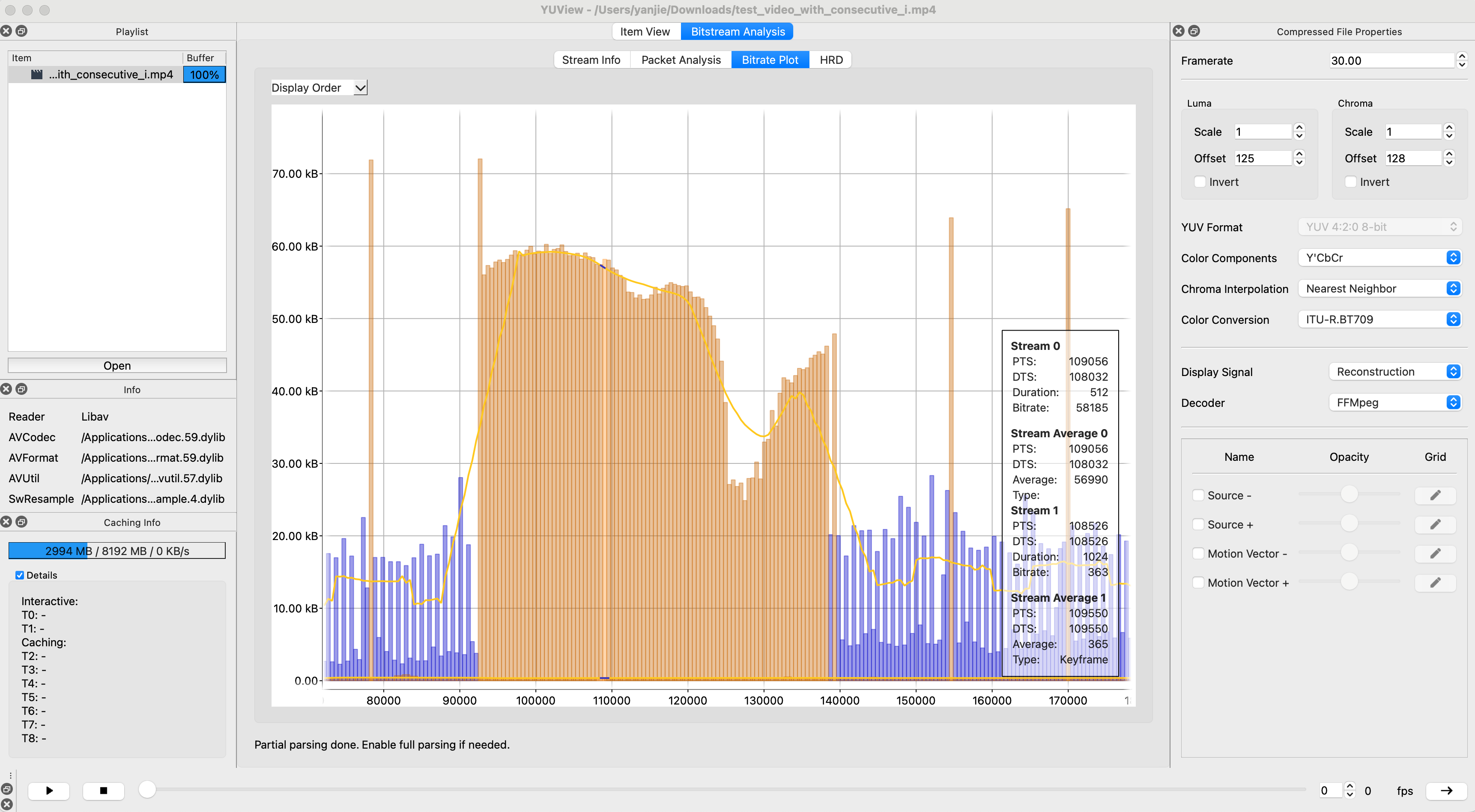The height and width of the screenshot is (812, 1475).
Task: Switch to the Item View tab
Action: pyautogui.click(x=645, y=32)
